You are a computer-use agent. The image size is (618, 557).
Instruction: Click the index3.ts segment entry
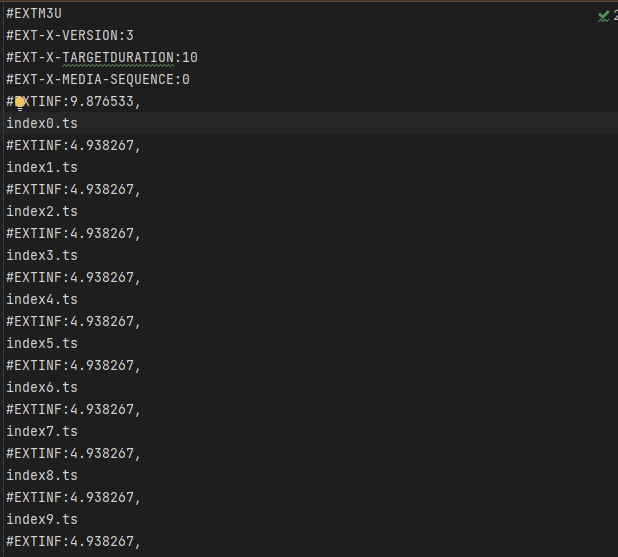coord(42,255)
